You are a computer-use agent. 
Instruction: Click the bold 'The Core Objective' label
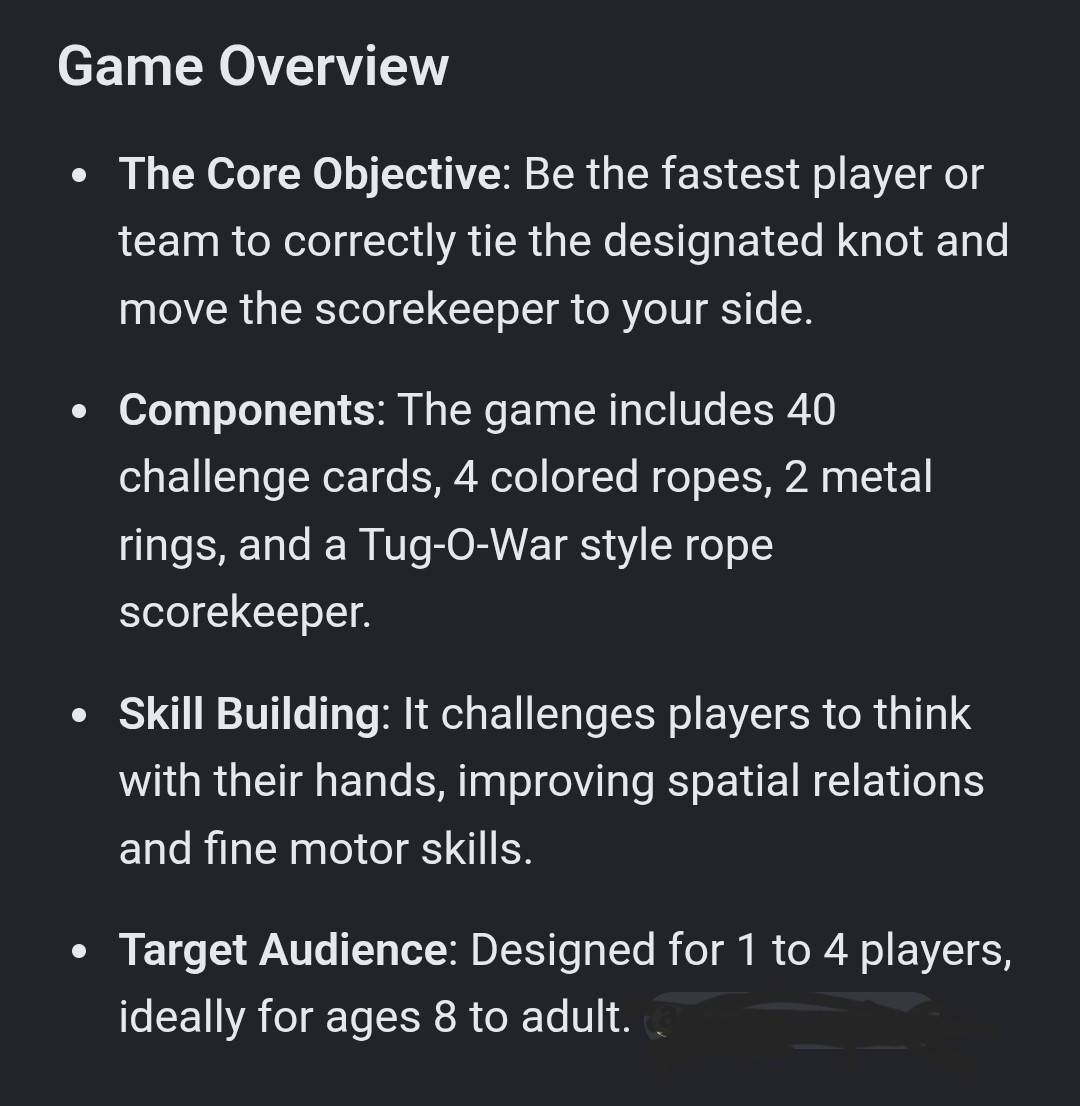pyautogui.click(x=310, y=174)
